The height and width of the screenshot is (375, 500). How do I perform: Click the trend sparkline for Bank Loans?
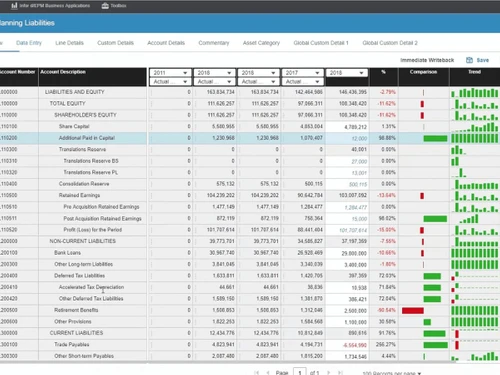(x=475, y=253)
